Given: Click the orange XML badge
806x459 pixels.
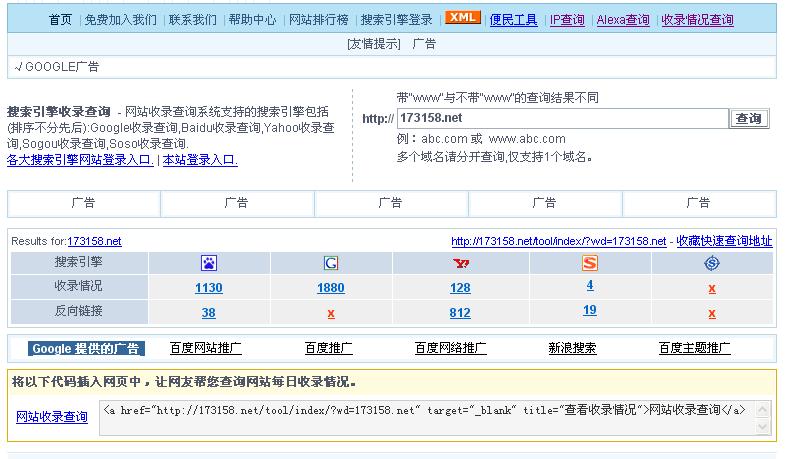Looking at the screenshot, I should pos(463,17).
